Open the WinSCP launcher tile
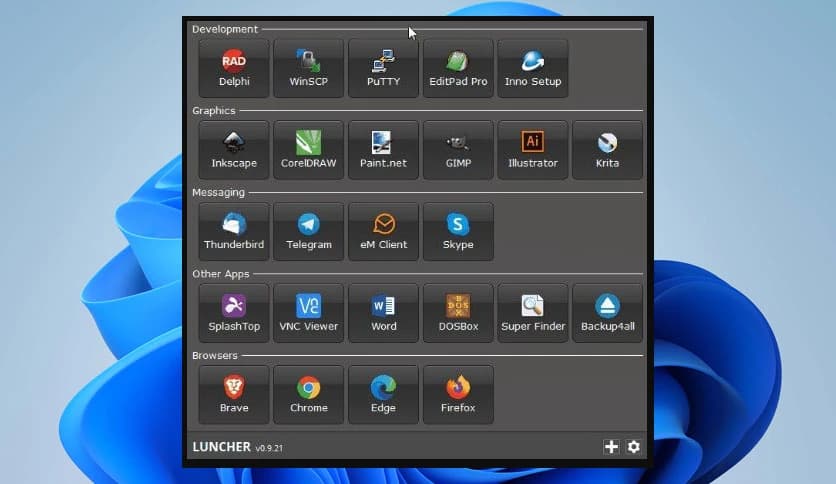Image resolution: width=836 pixels, height=484 pixels. [x=309, y=69]
